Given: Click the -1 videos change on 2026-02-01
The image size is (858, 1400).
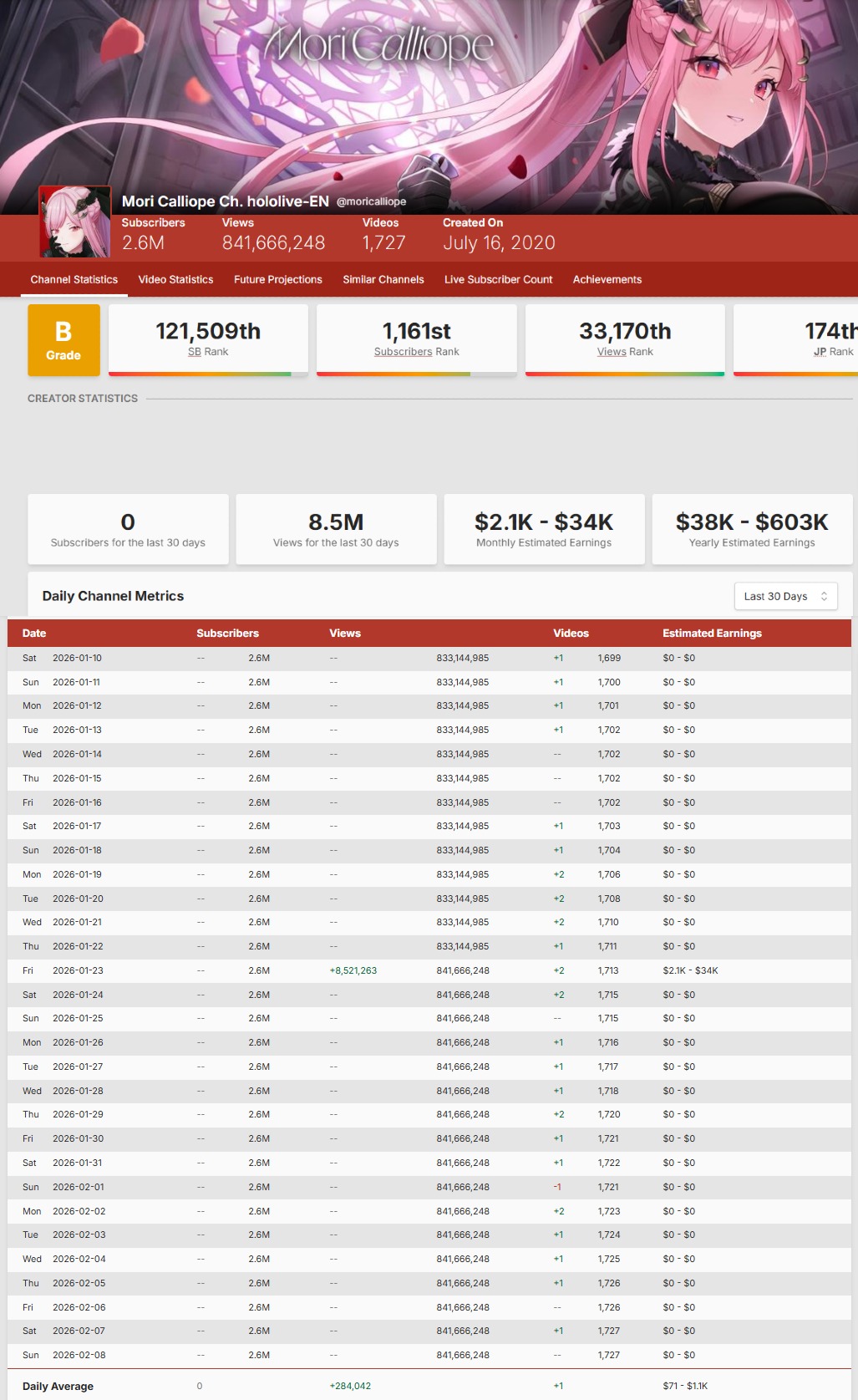Looking at the screenshot, I should 557,1187.
